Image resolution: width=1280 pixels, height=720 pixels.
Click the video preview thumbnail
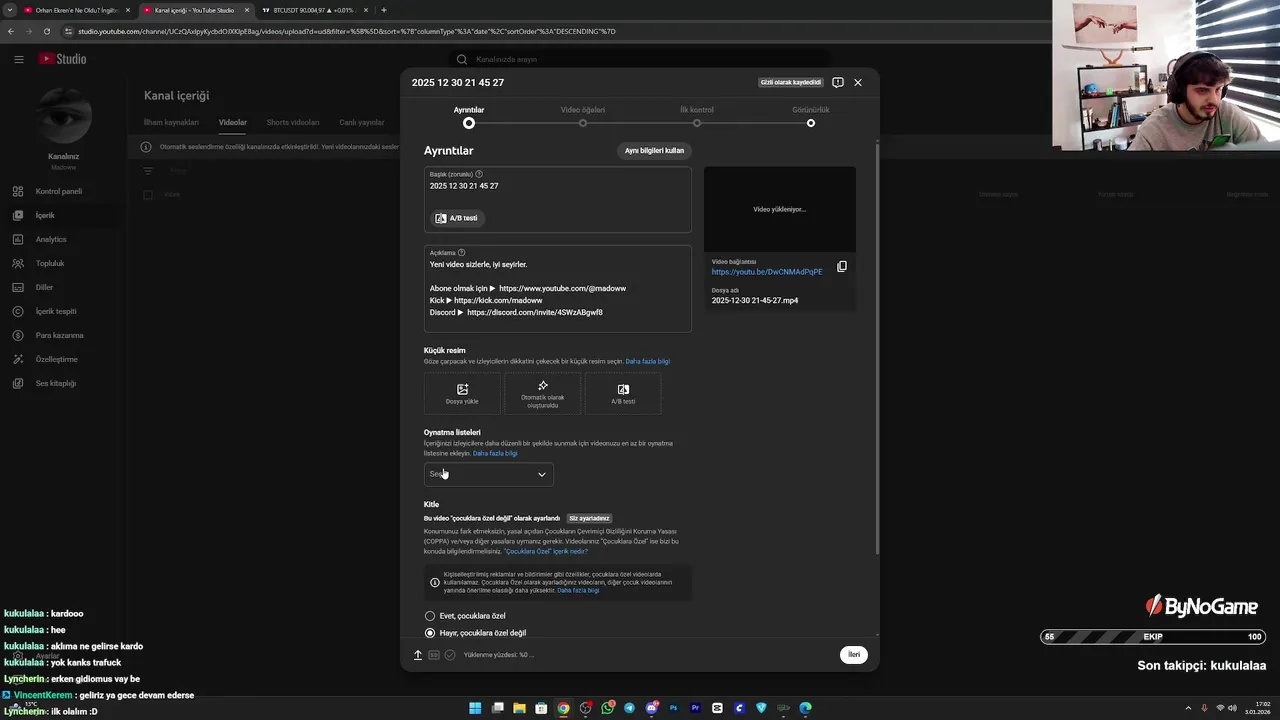(x=780, y=209)
